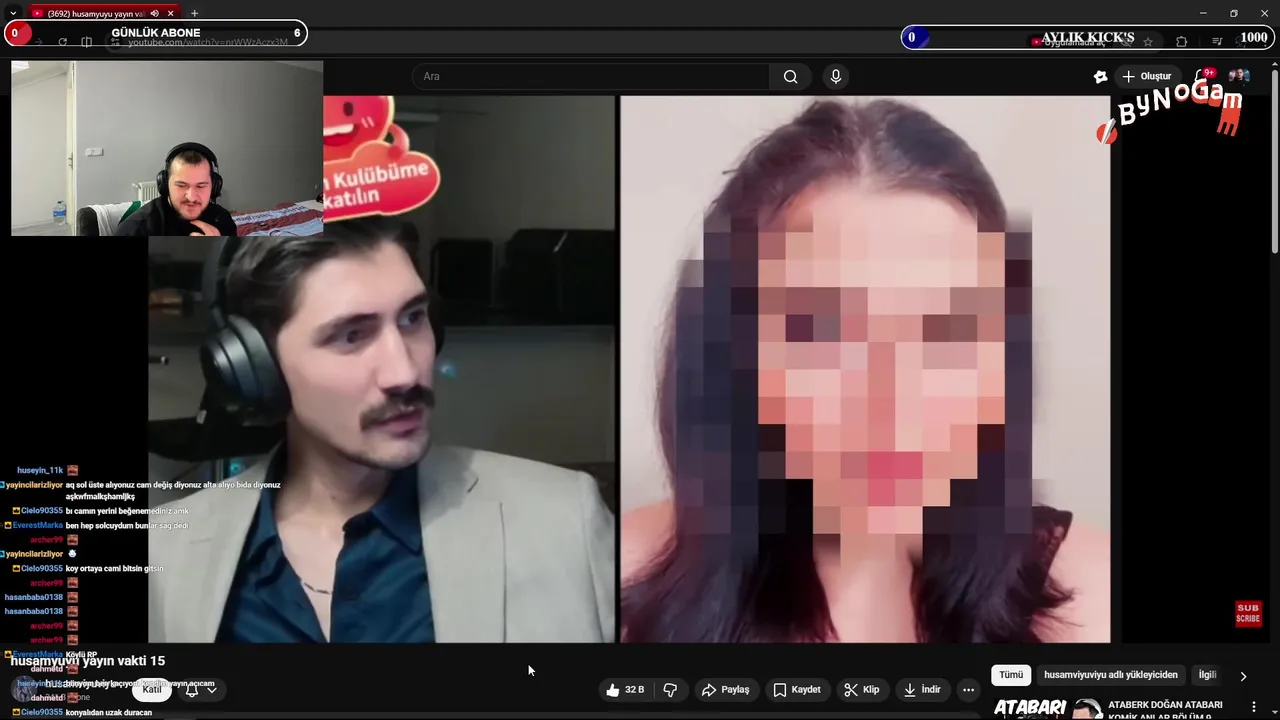
Task: Click the SUBSCRIBE watermark in video corner
Action: coord(1248,613)
